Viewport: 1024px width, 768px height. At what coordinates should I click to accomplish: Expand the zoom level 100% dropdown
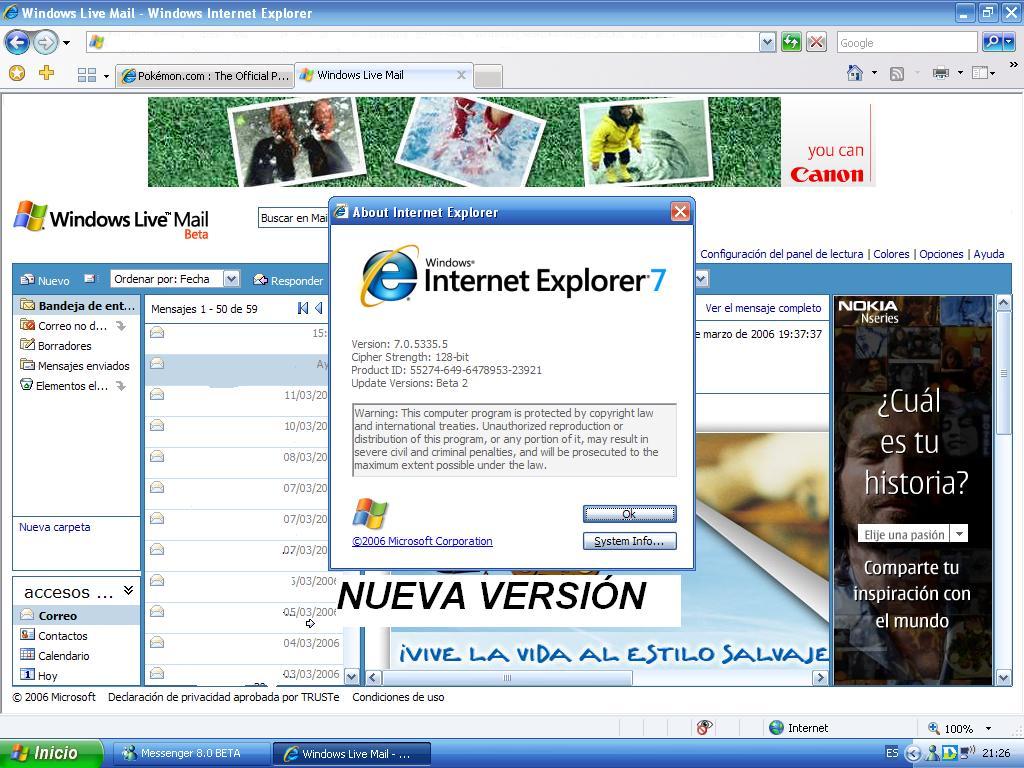coord(988,729)
